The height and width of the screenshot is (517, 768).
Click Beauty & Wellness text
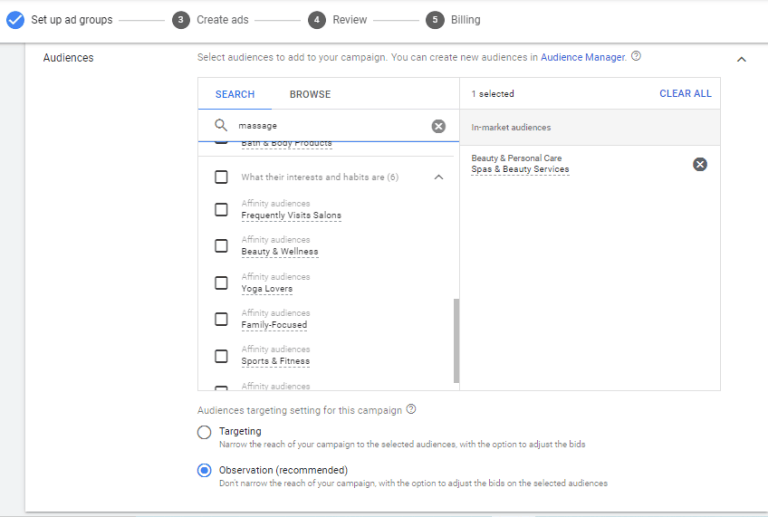point(280,252)
